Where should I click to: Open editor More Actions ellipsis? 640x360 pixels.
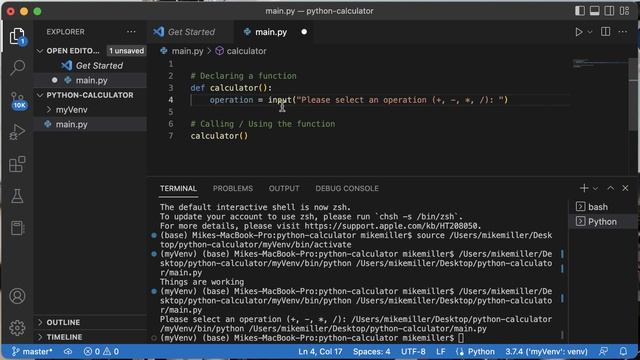pyautogui.click(x=623, y=32)
